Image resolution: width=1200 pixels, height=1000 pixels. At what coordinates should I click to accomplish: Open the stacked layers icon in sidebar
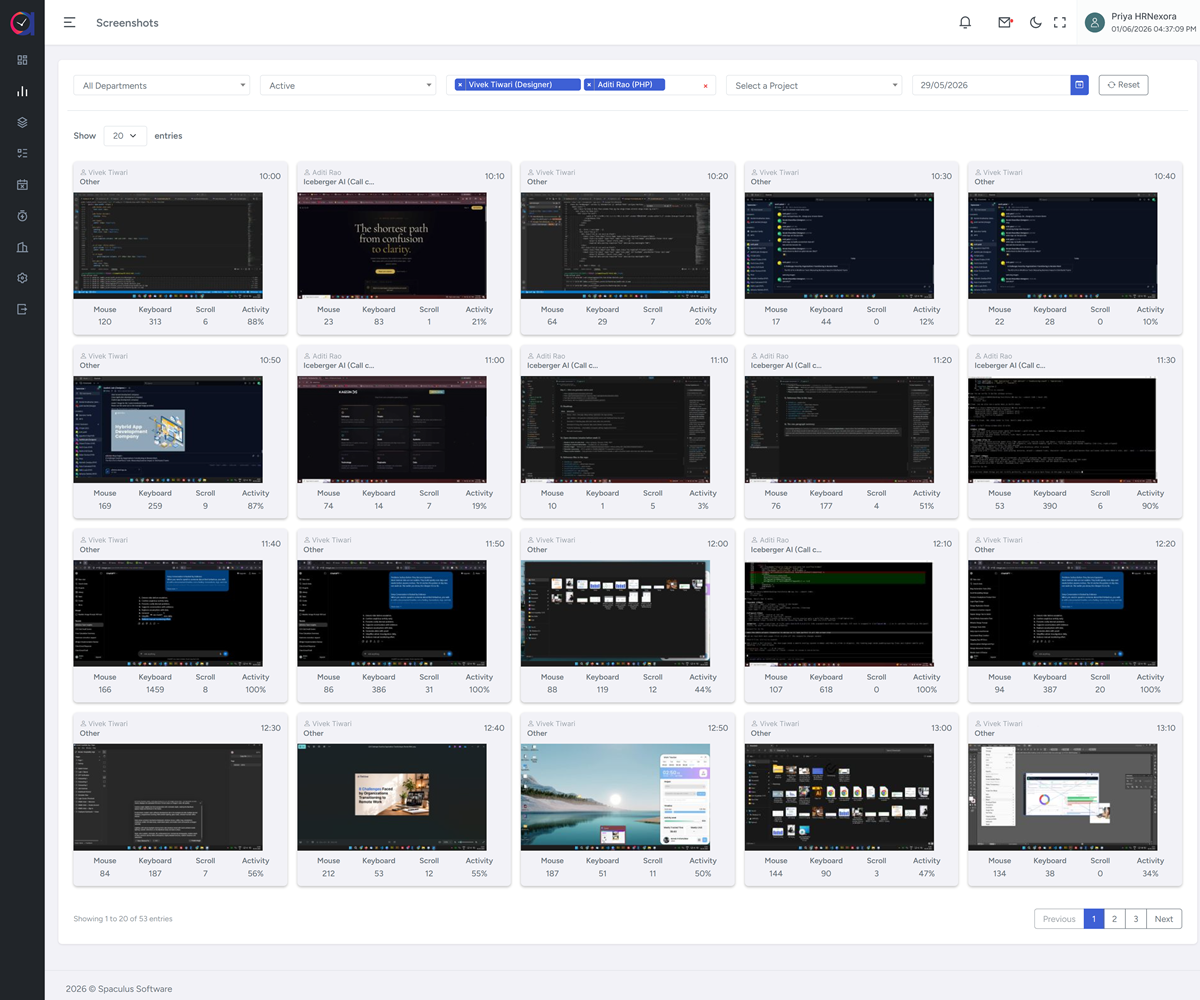[22, 122]
